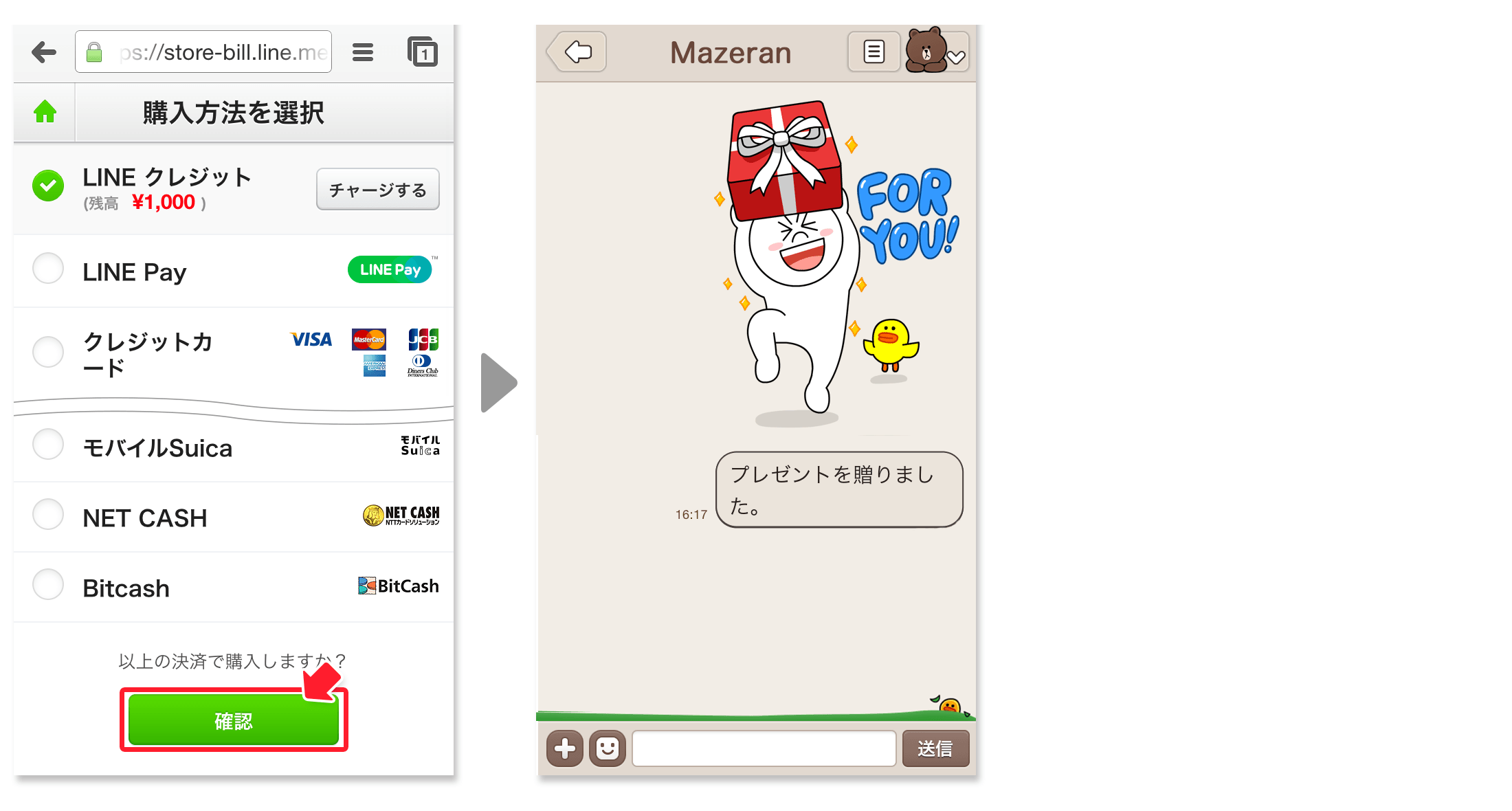Click the VISA card logo
The height and width of the screenshot is (811, 1512).
point(311,340)
